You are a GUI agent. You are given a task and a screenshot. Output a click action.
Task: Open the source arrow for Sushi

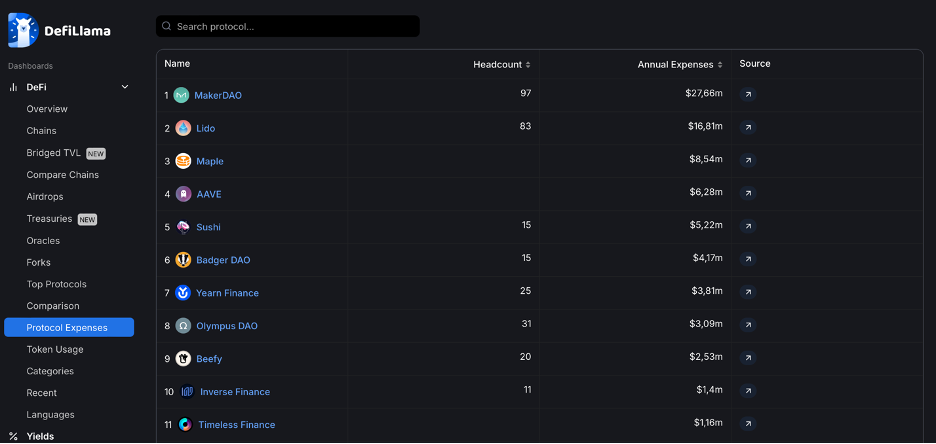tap(748, 226)
